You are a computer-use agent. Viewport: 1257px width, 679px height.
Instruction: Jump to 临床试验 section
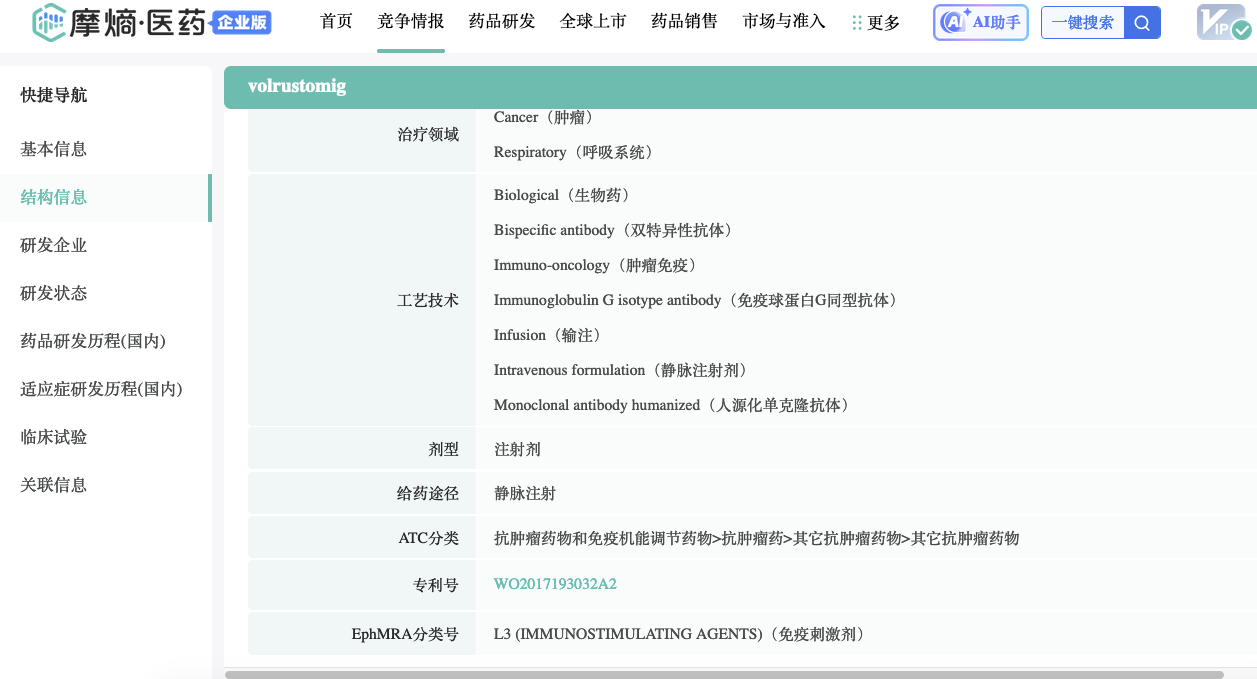click(x=54, y=437)
